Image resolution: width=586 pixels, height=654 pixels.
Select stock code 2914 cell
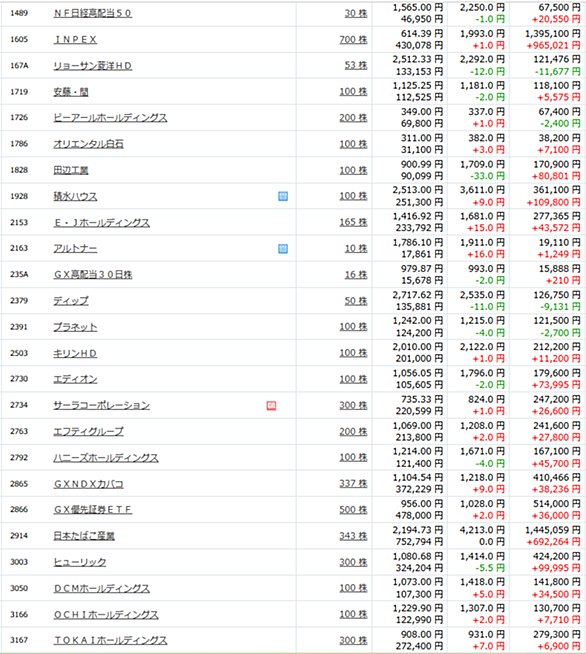pos(19,536)
